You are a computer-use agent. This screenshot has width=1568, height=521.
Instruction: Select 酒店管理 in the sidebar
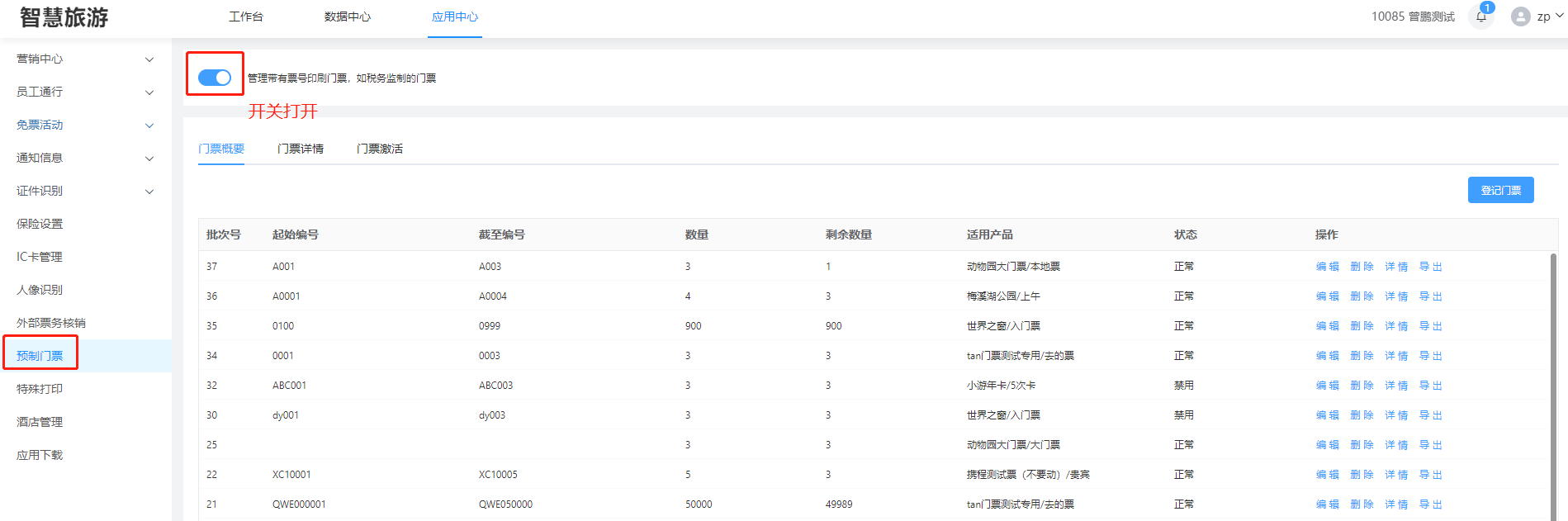point(40,422)
